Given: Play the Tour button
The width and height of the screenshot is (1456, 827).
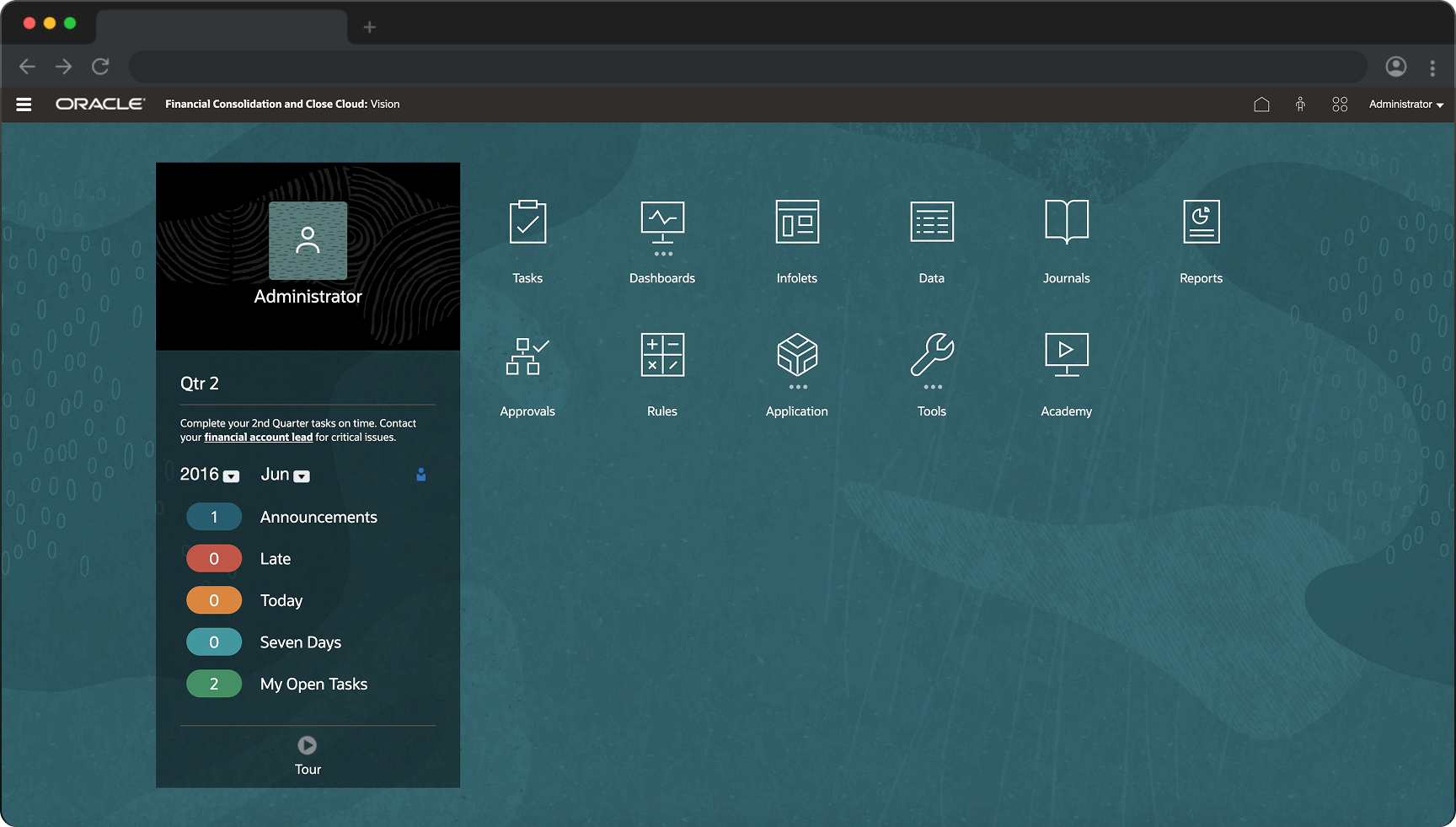Looking at the screenshot, I should (x=308, y=745).
